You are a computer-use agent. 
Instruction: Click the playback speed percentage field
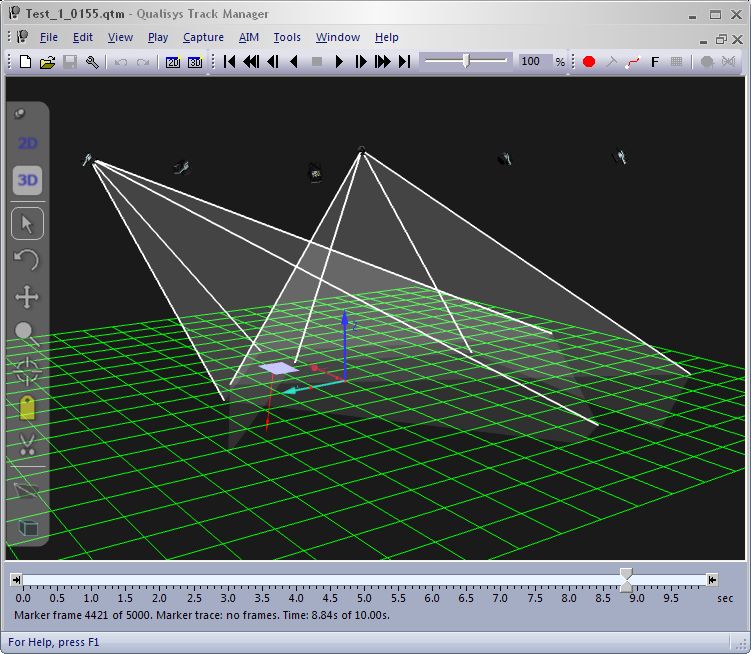click(531, 61)
